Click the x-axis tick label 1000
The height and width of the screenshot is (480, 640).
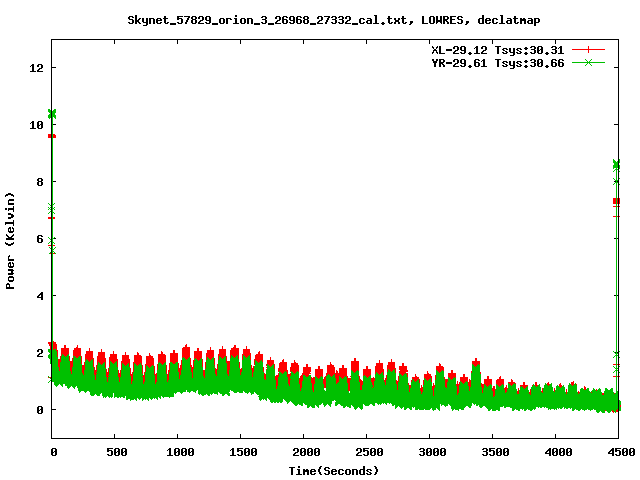point(180,452)
